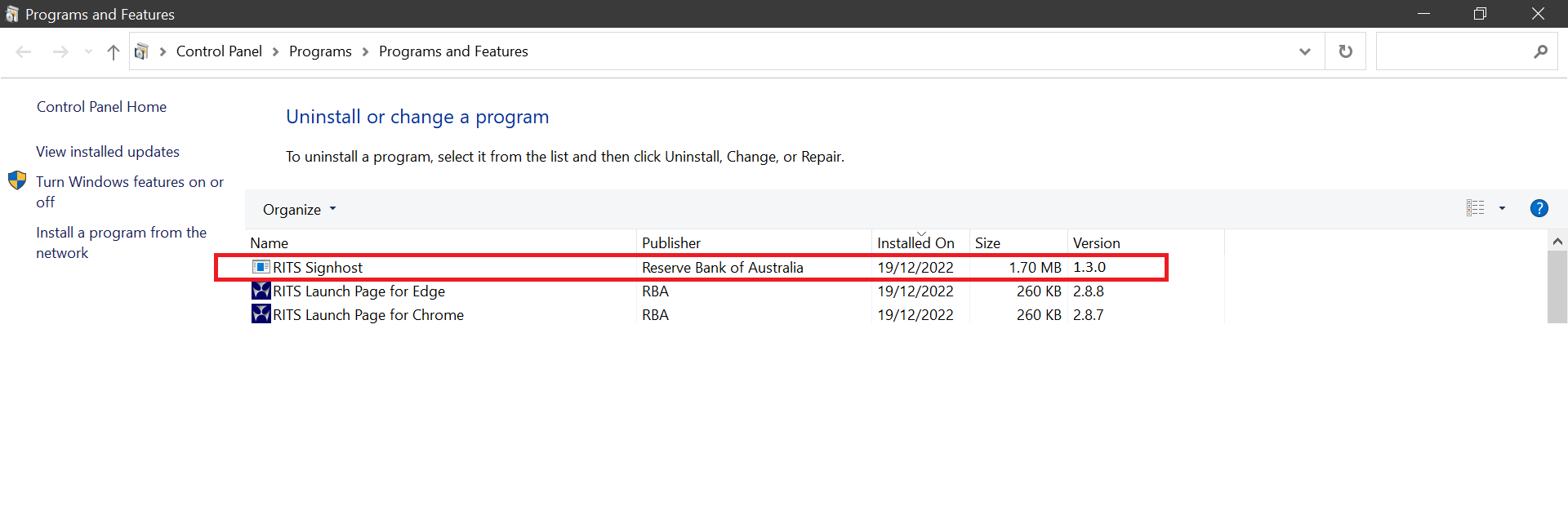Open View installed updates link
Viewport: 1568px width, 529px height.
point(107,152)
